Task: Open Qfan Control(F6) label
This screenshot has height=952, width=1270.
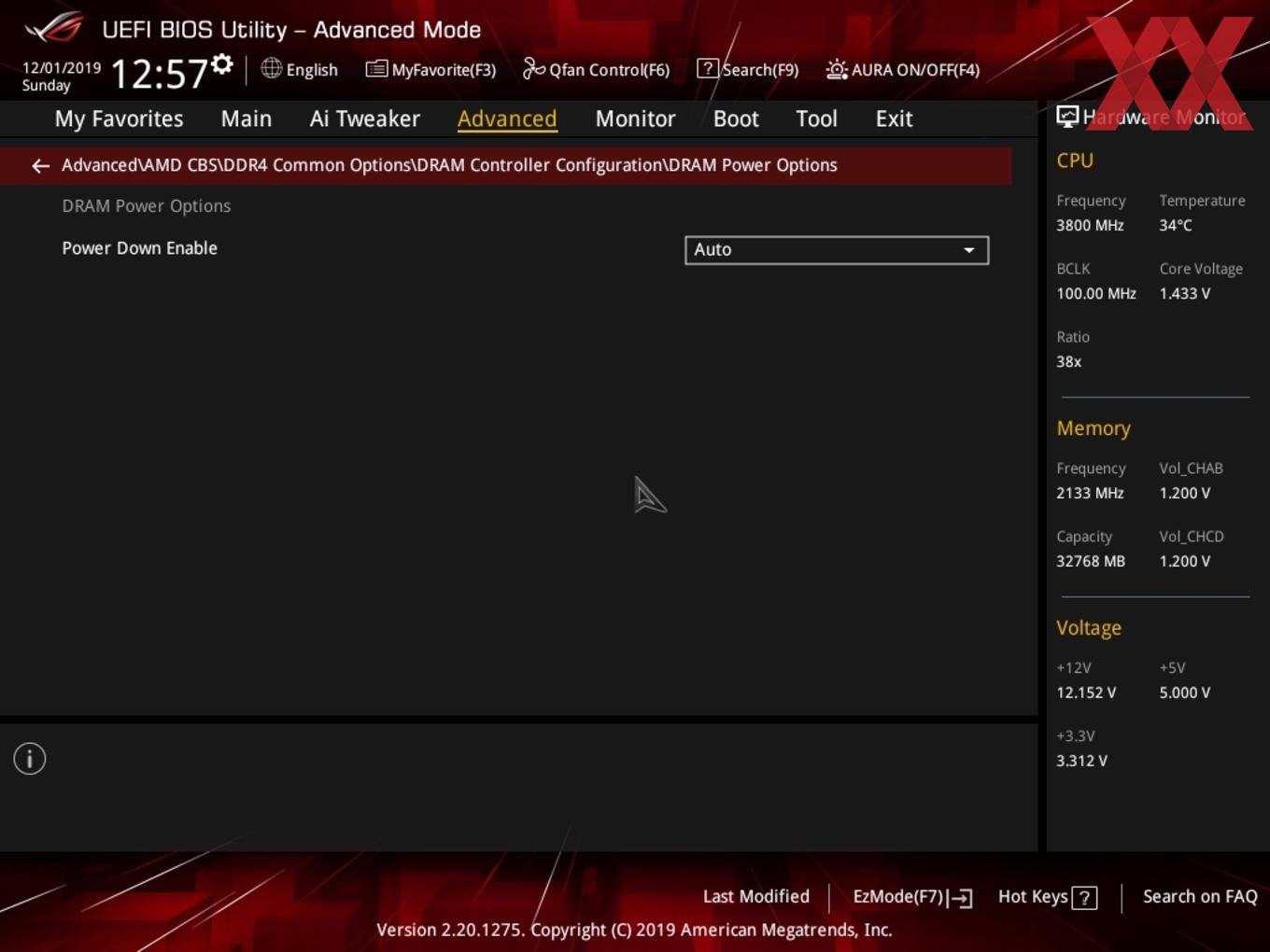Action: (x=609, y=70)
